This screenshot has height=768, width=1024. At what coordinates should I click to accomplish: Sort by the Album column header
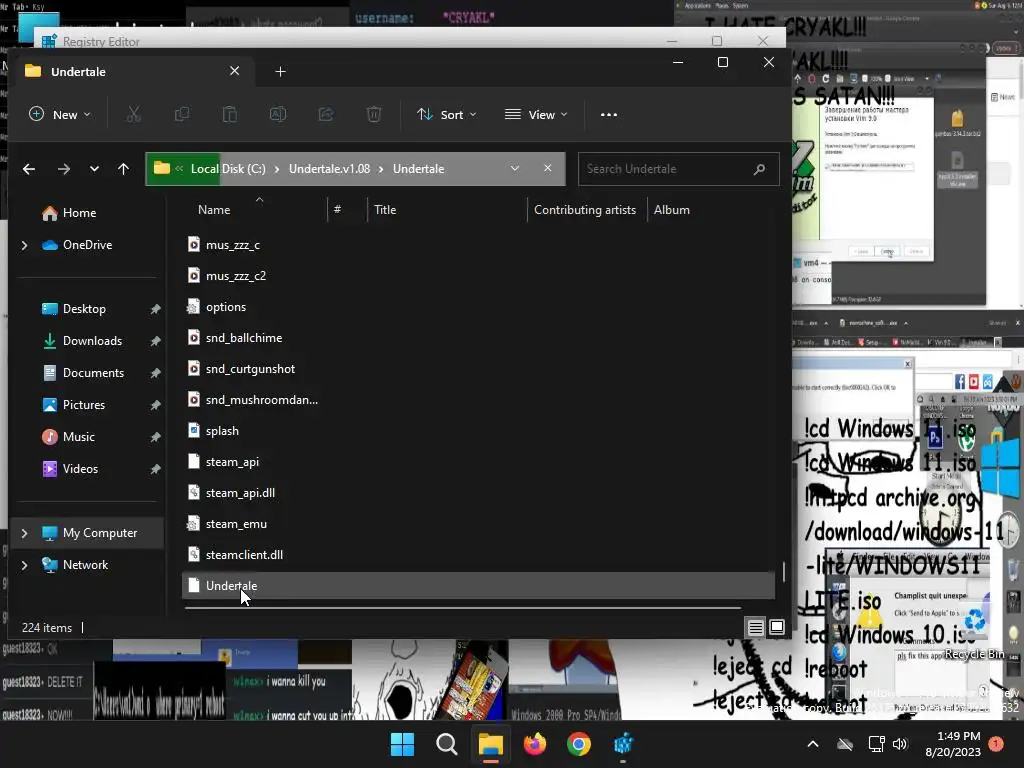tap(671, 210)
